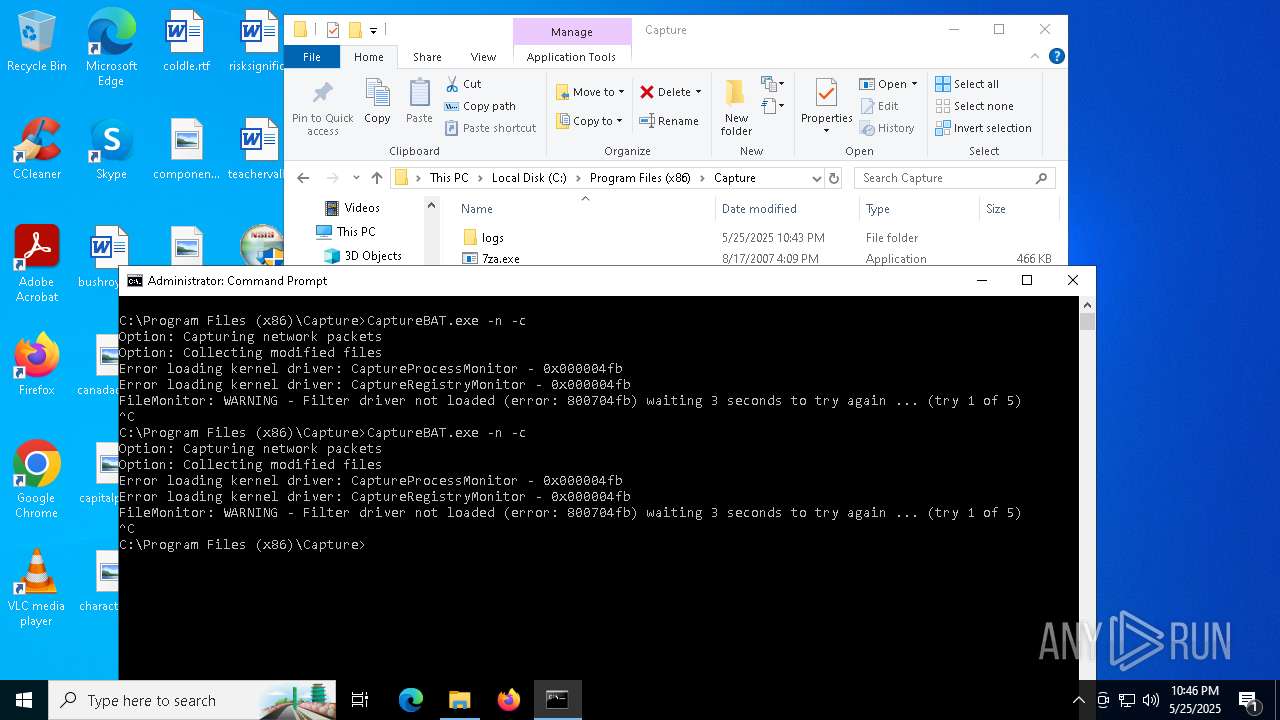Screen dimensions: 1280x720
Task: Open Properties from the ribbon
Action: point(826,108)
